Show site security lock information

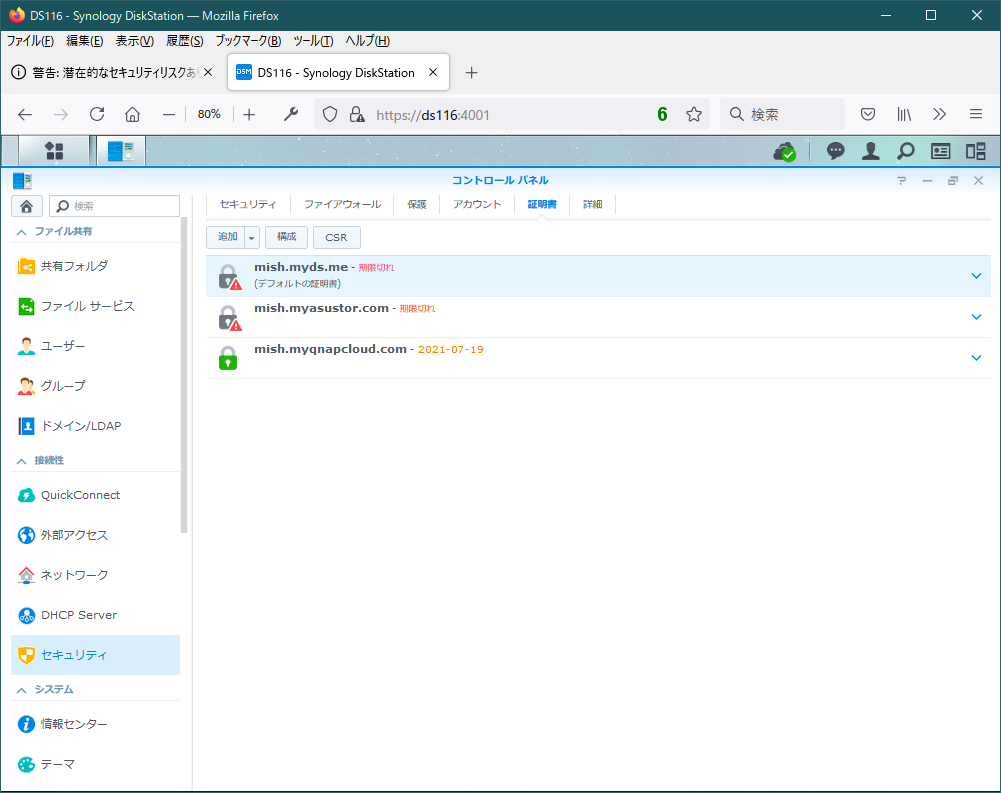(357, 114)
